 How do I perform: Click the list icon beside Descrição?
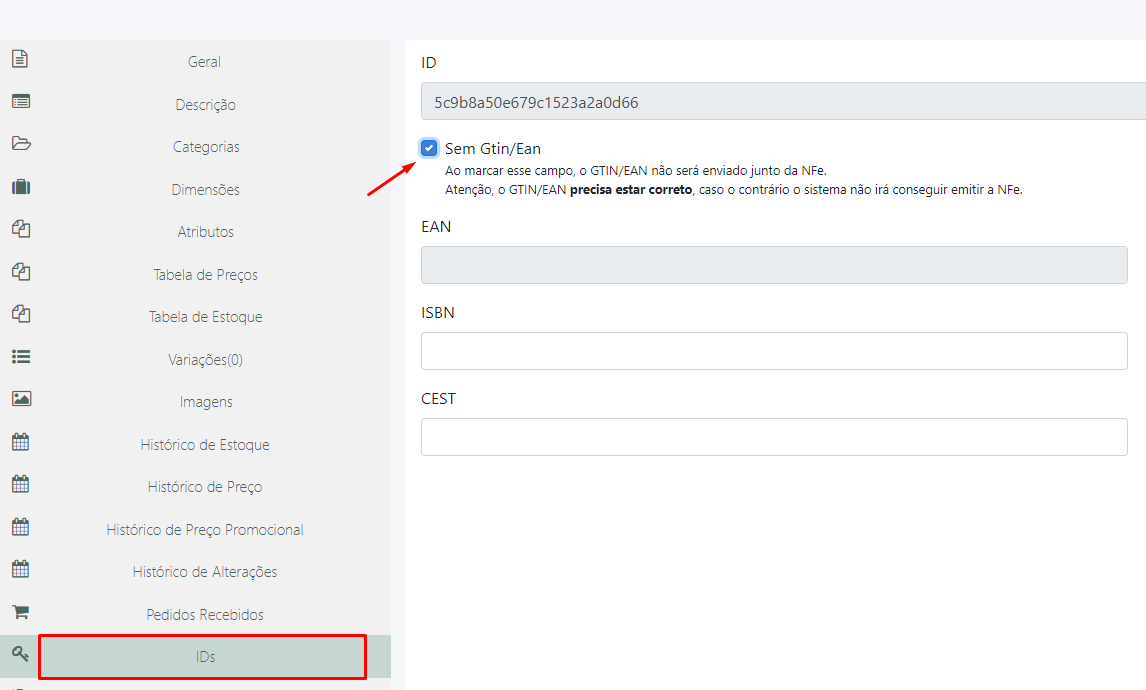tap(20, 101)
